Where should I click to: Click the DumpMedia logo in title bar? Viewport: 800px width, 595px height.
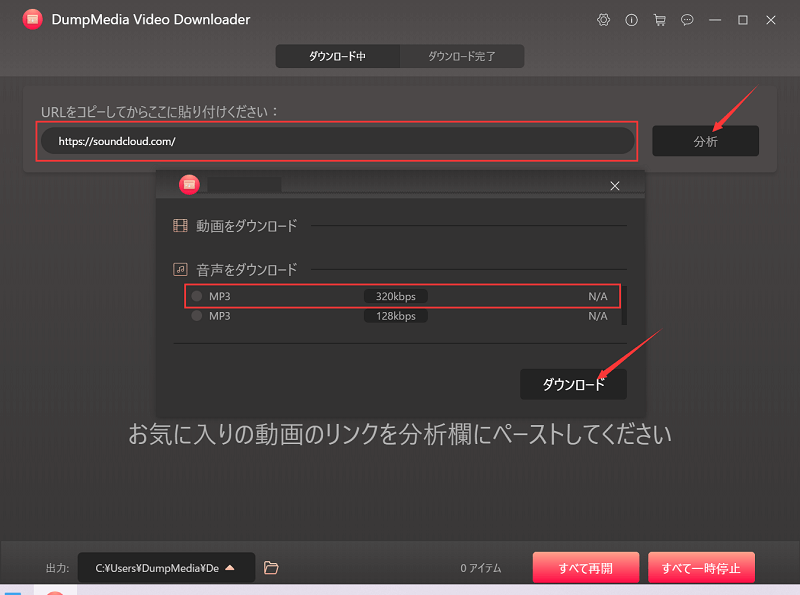(33, 19)
